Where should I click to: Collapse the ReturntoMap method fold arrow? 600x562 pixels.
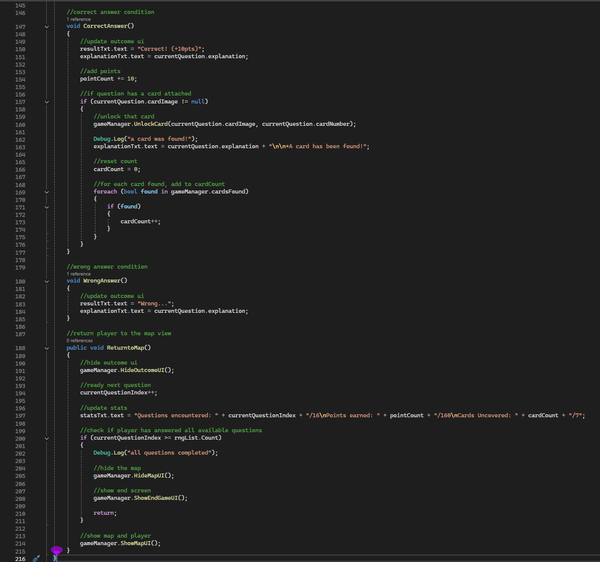[x=47, y=348]
